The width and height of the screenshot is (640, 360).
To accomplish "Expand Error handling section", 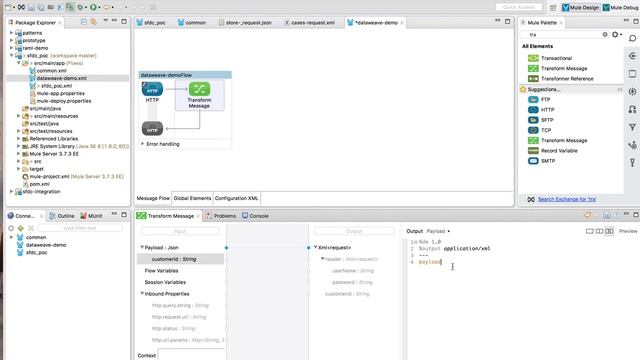I will [142, 144].
